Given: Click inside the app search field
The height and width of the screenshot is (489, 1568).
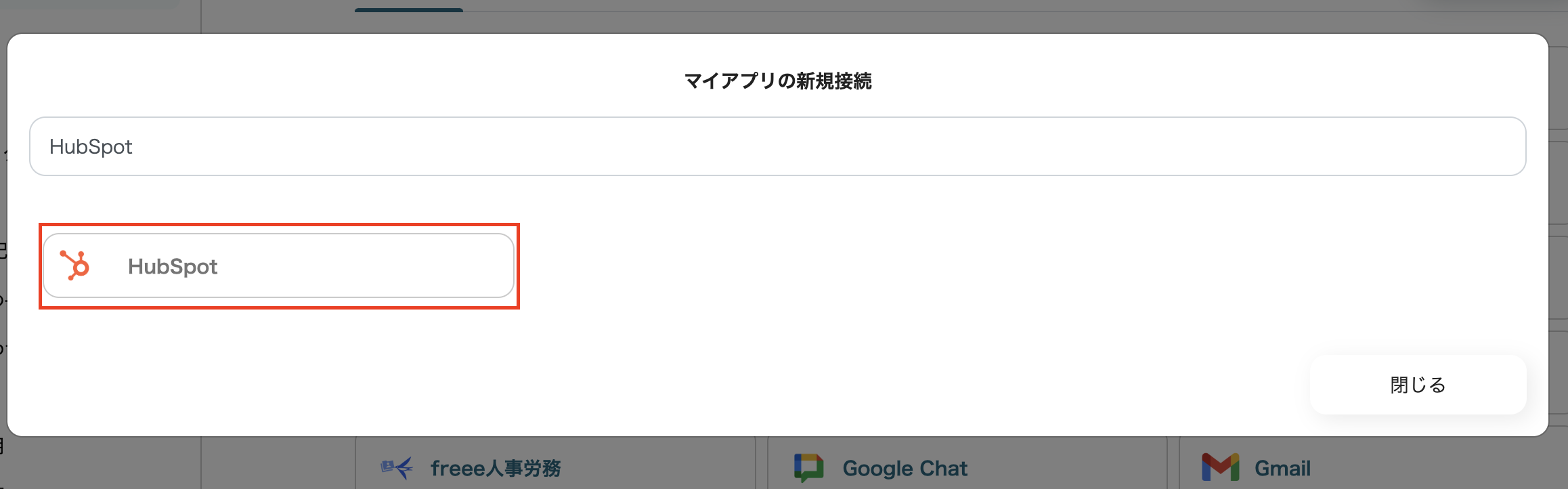Looking at the screenshot, I should tap(779, 146).
